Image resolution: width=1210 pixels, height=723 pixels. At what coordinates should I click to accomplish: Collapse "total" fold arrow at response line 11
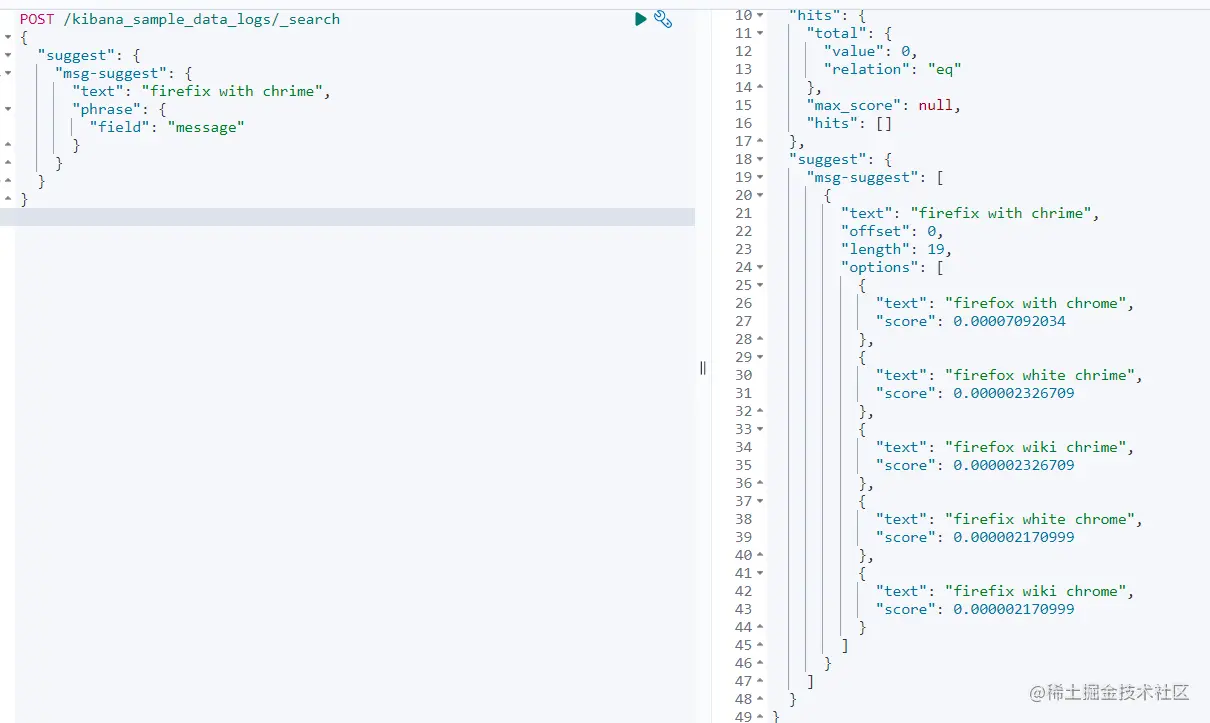coord(761,33)
